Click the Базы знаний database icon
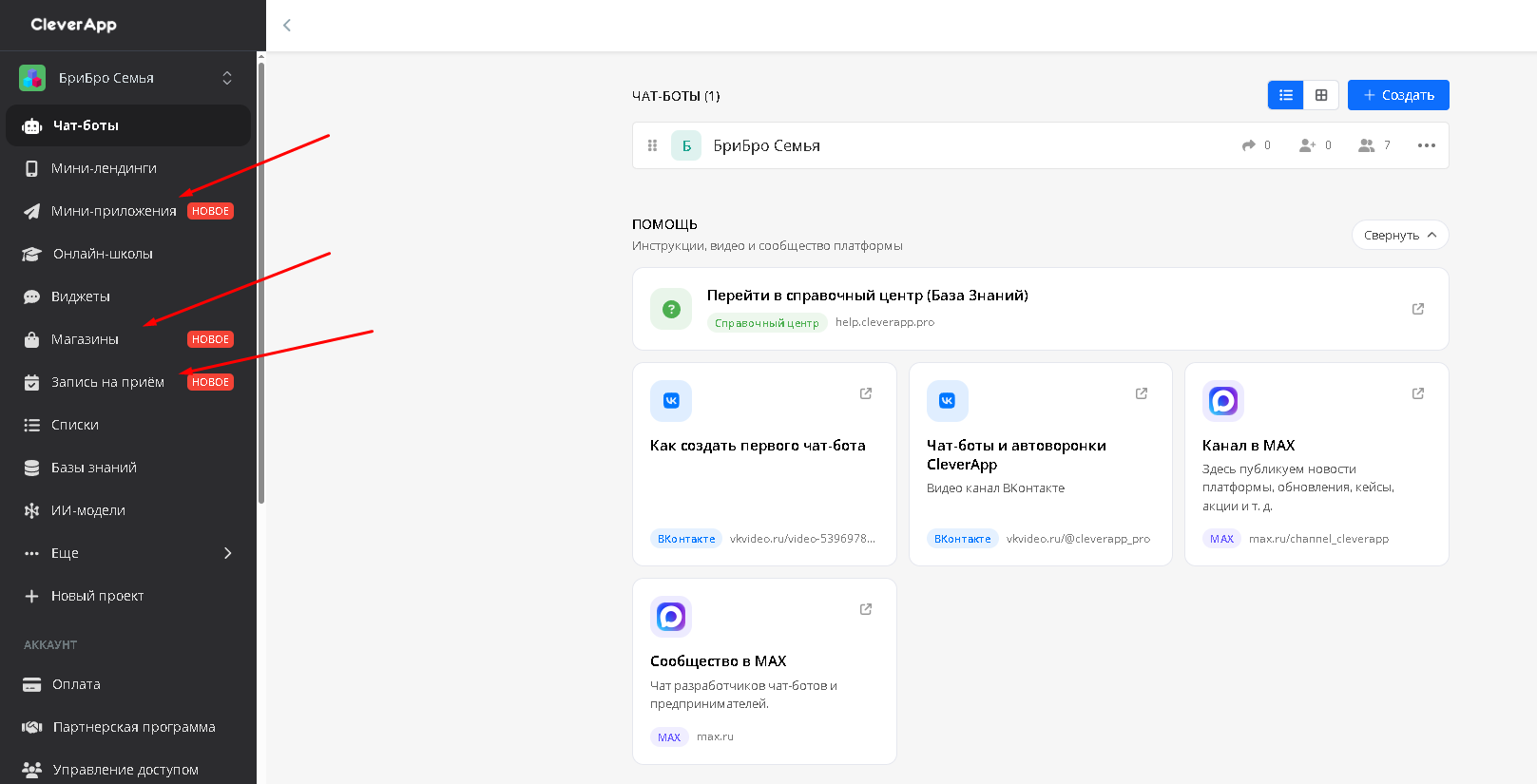The height and width of the screenshot is (784, 1537). click(31, 468)
